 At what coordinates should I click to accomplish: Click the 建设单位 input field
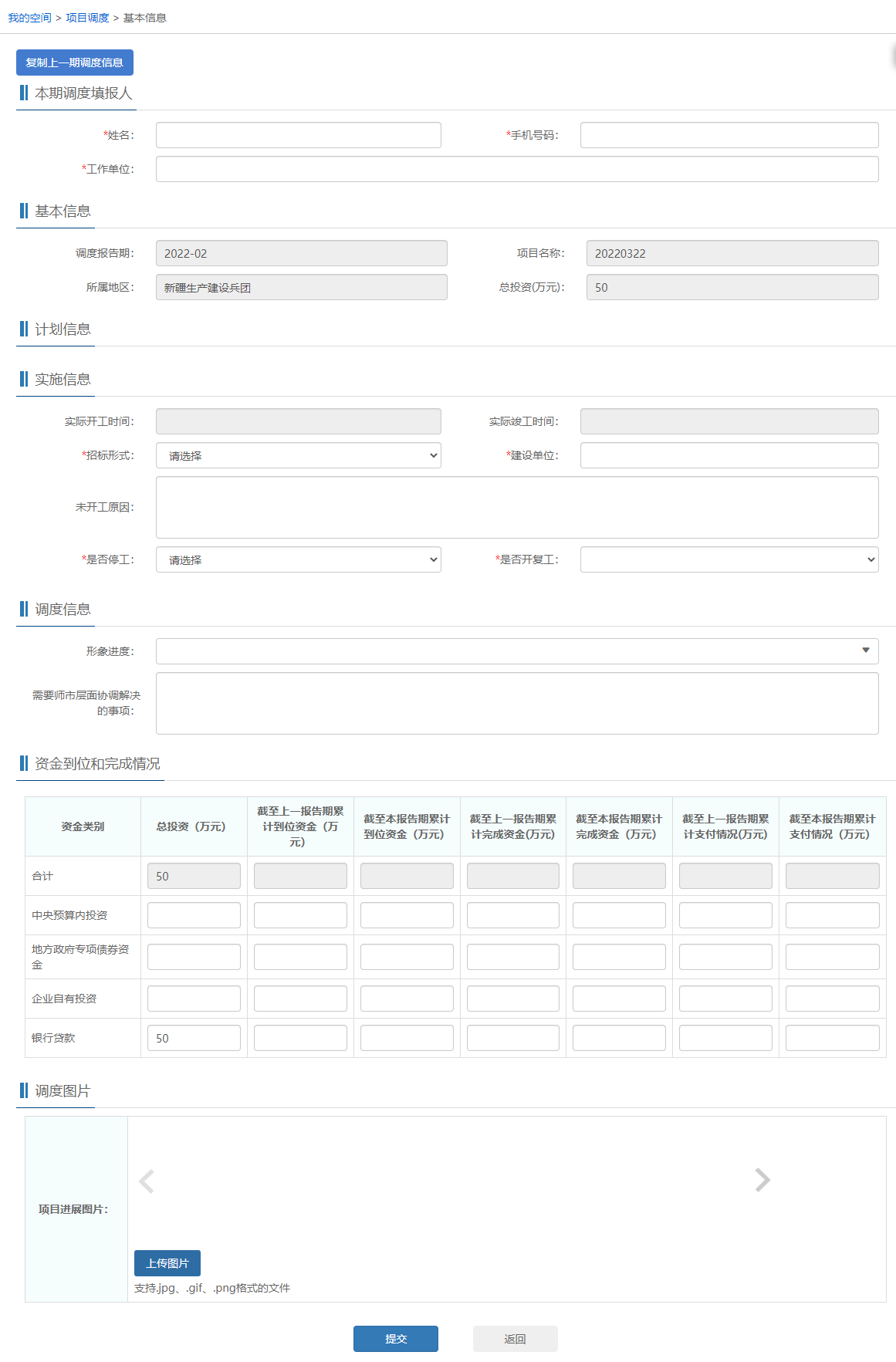[x=729, y=455]
